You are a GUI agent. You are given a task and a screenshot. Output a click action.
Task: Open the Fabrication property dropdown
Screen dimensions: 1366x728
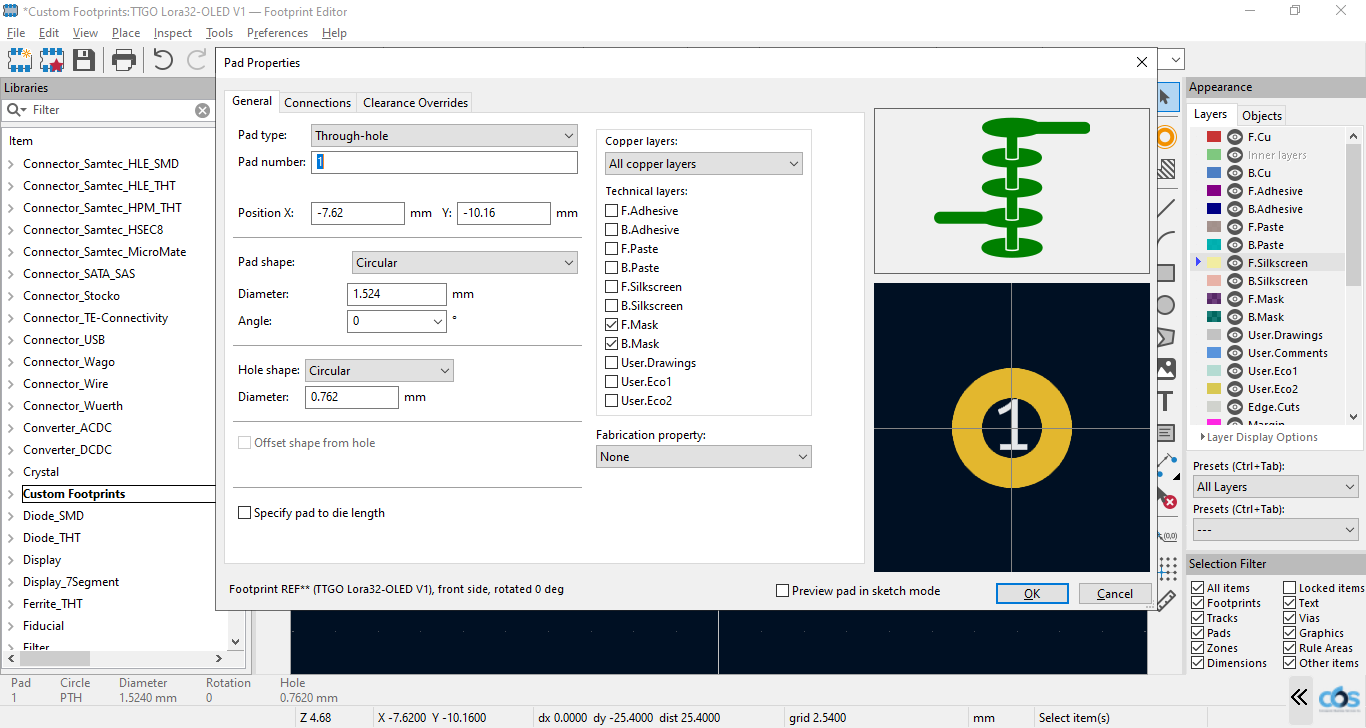click(x=704, y=456)
